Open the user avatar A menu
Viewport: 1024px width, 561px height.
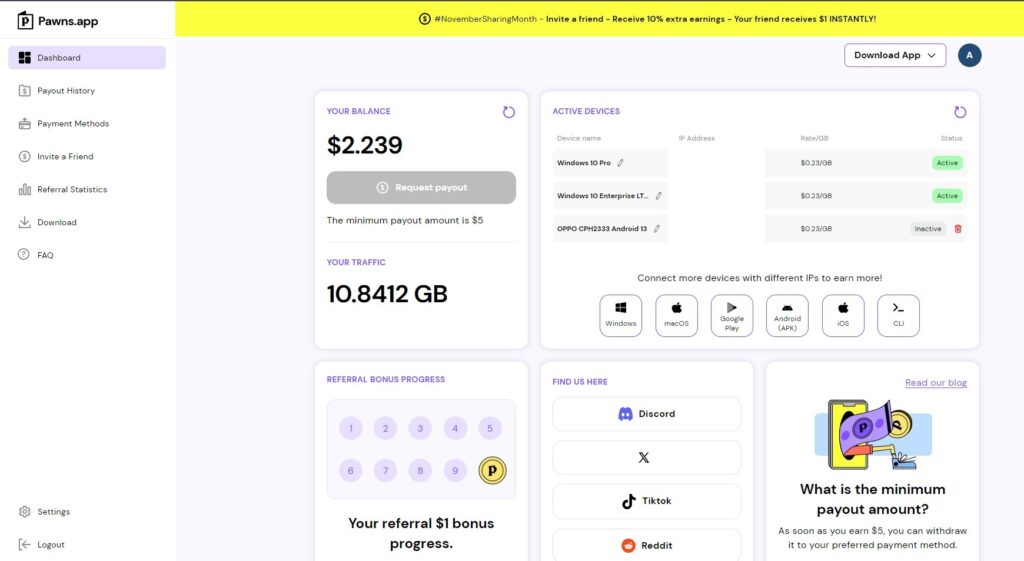[x=969, y=56]
